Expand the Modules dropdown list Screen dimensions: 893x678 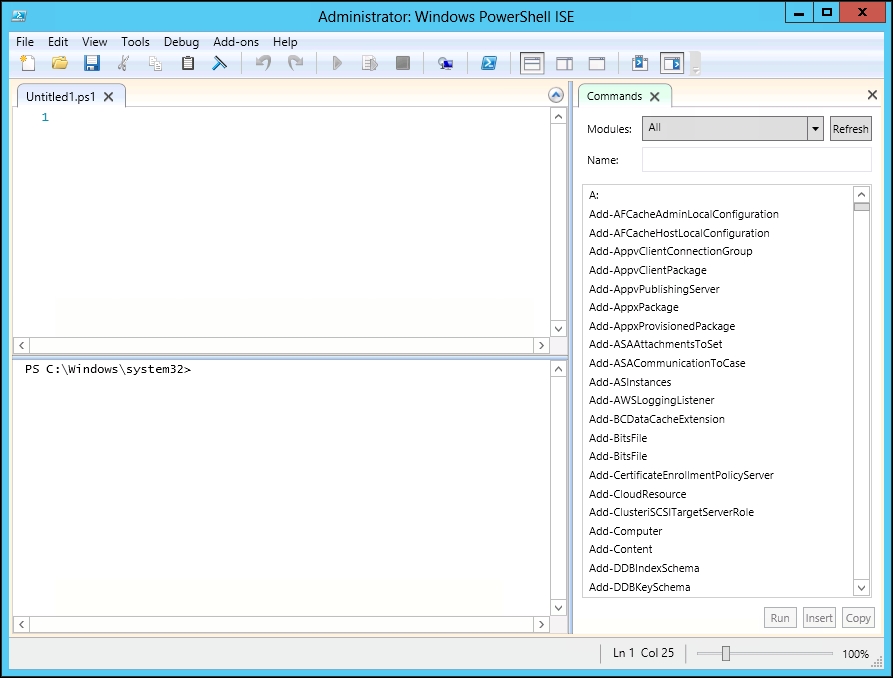815,129
